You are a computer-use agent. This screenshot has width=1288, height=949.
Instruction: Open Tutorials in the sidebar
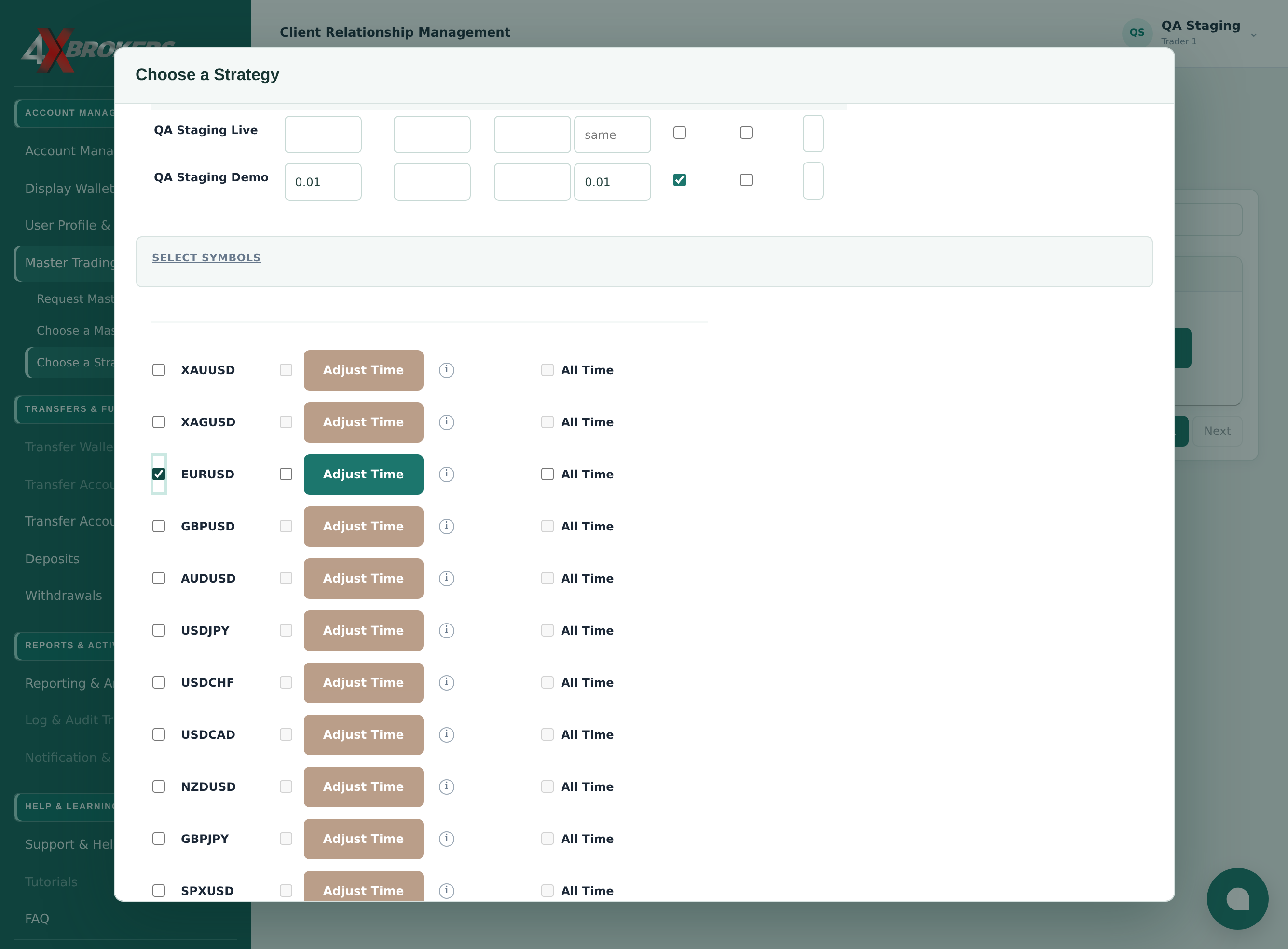[x=51, y=882]
